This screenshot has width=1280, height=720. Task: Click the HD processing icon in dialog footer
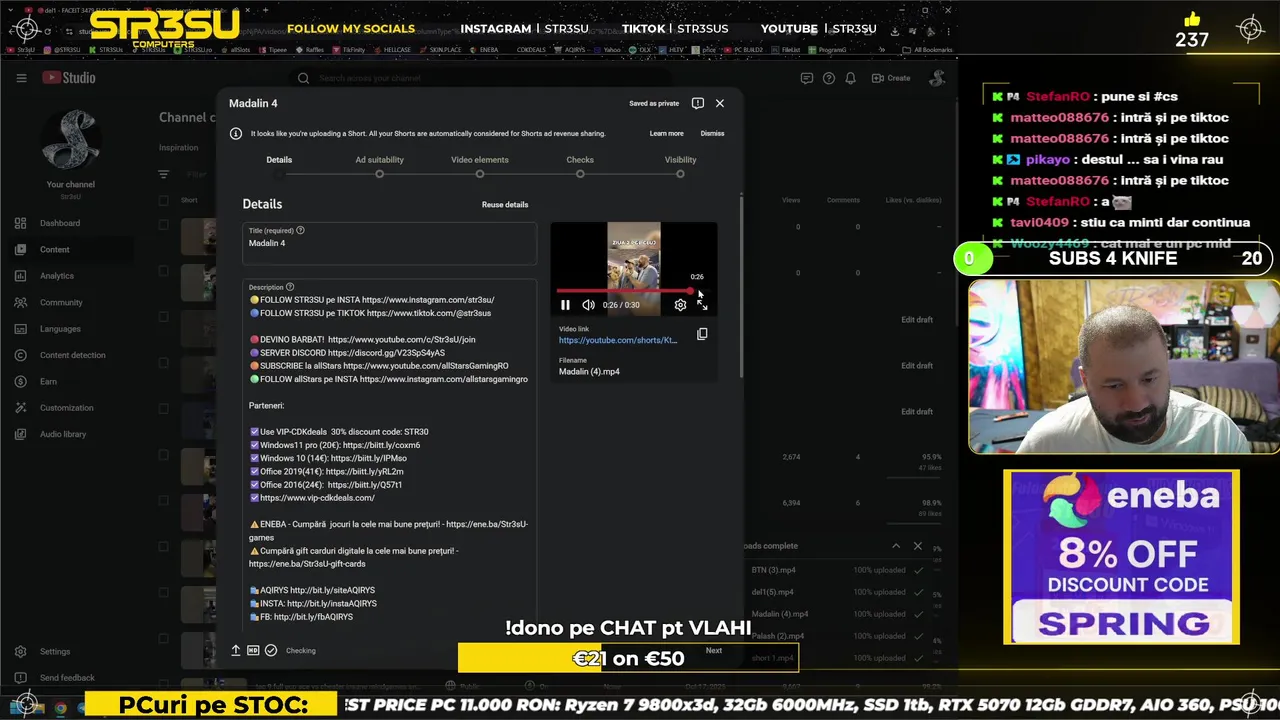pos(253,650)
